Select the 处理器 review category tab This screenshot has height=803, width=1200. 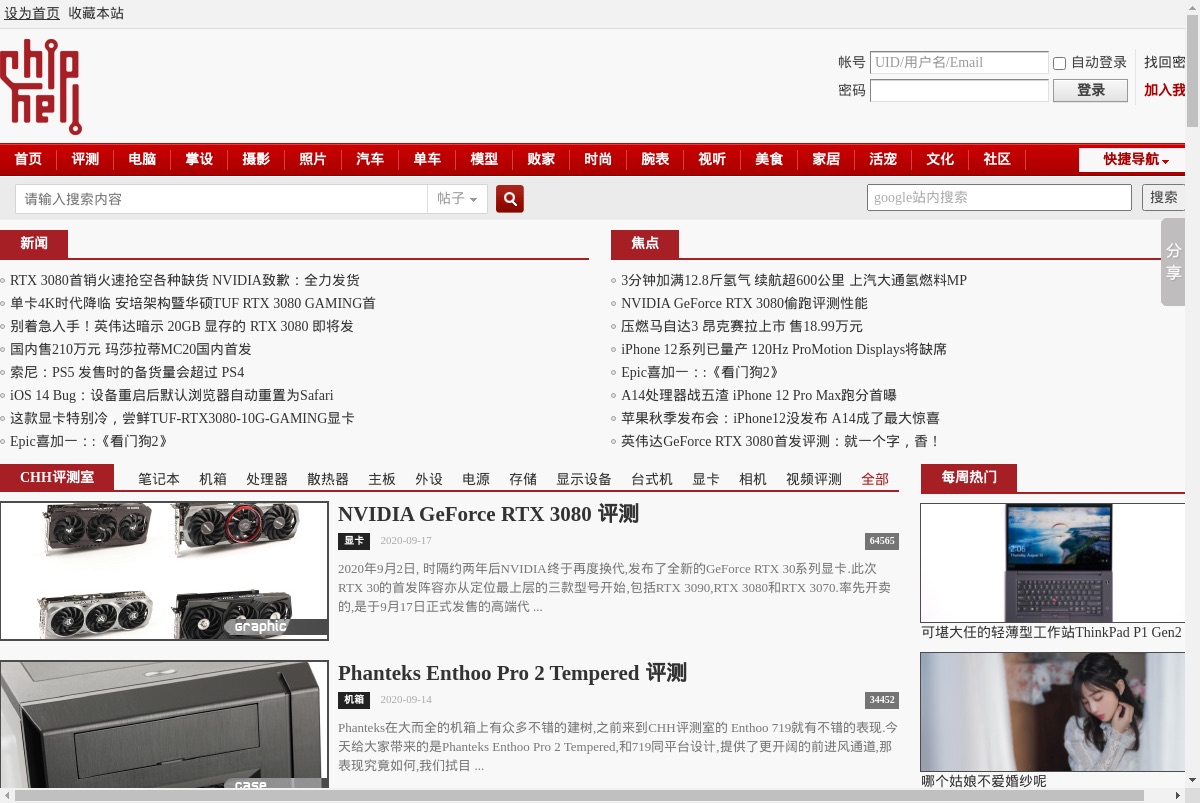click(x=267, y=479)
